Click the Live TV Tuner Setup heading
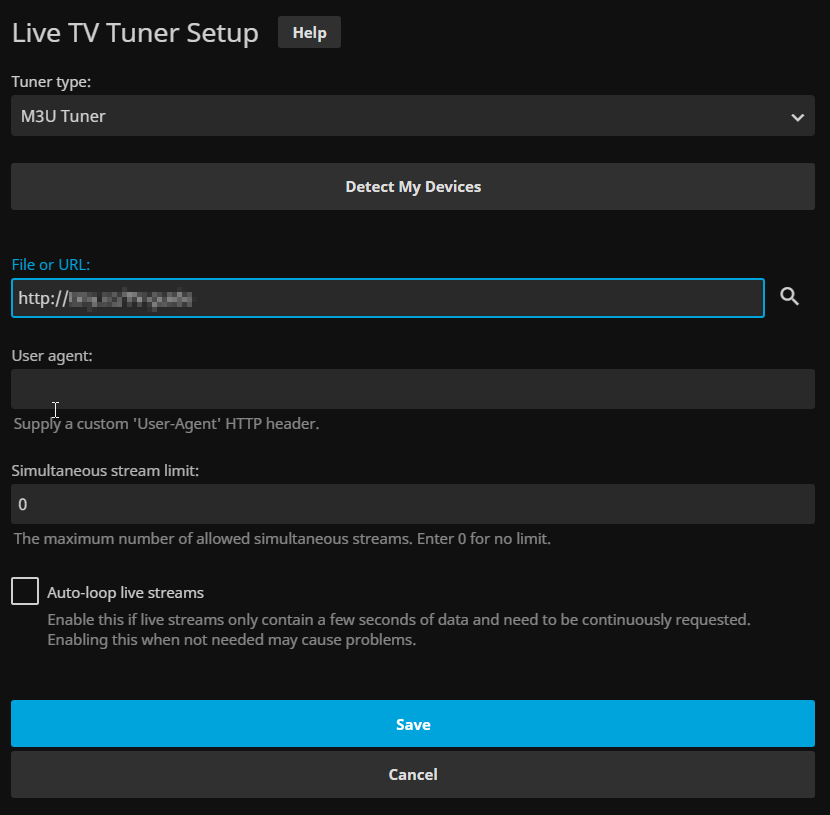Screen dimensions: 830x815 pyautogui.click(x=135, y=33)
